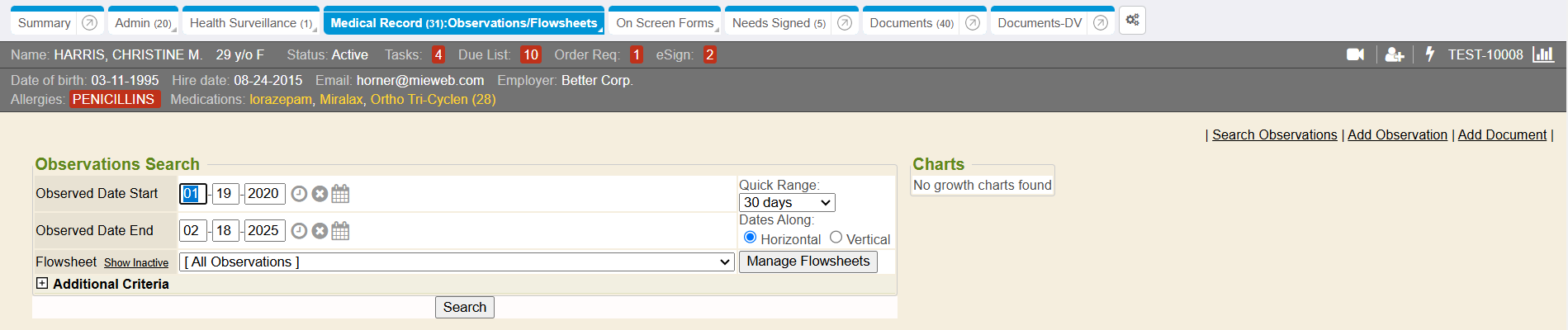This screenshot has height=330, width=1568.
Task: Open the Quick Range 30 days dropdown
Action: [x=786, y=203]
